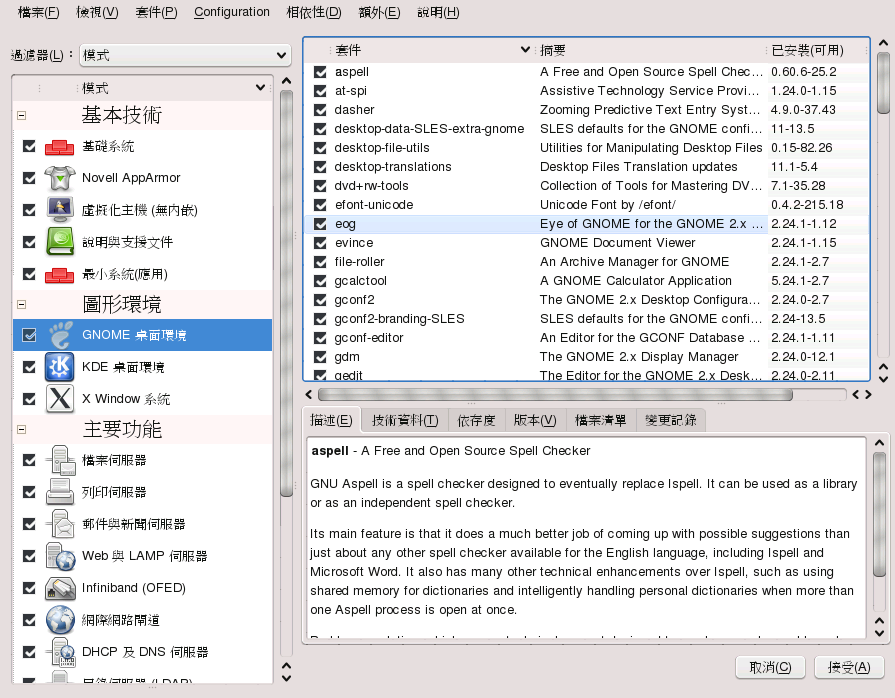Select the desktop-file-utils package row
The image size is (895, 698).
pos(587,148)
